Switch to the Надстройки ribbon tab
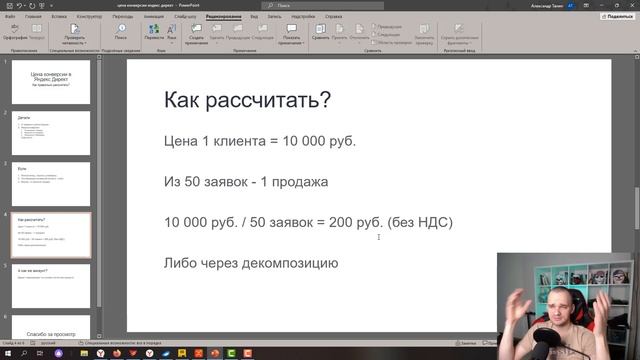The height and width of the screenshot is (360, 640). (303, 17)
